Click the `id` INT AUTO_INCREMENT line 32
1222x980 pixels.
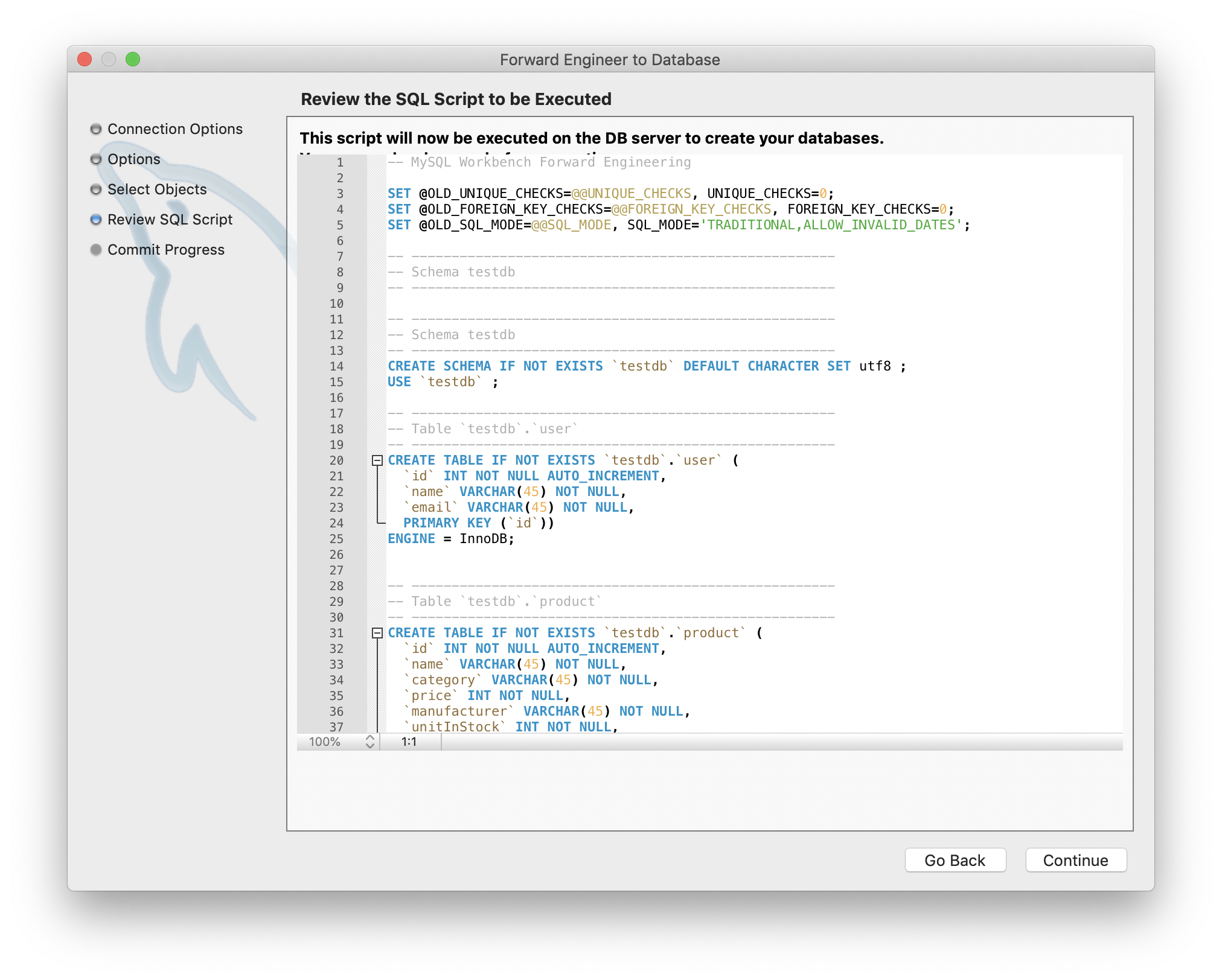[x=535, y=649]
